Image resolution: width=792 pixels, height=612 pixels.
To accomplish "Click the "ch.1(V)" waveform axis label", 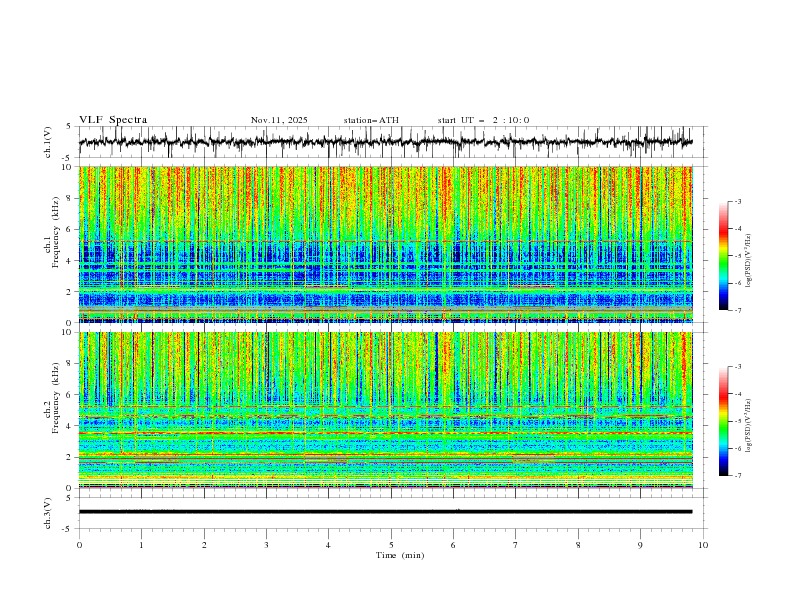I will click(48, 142).
